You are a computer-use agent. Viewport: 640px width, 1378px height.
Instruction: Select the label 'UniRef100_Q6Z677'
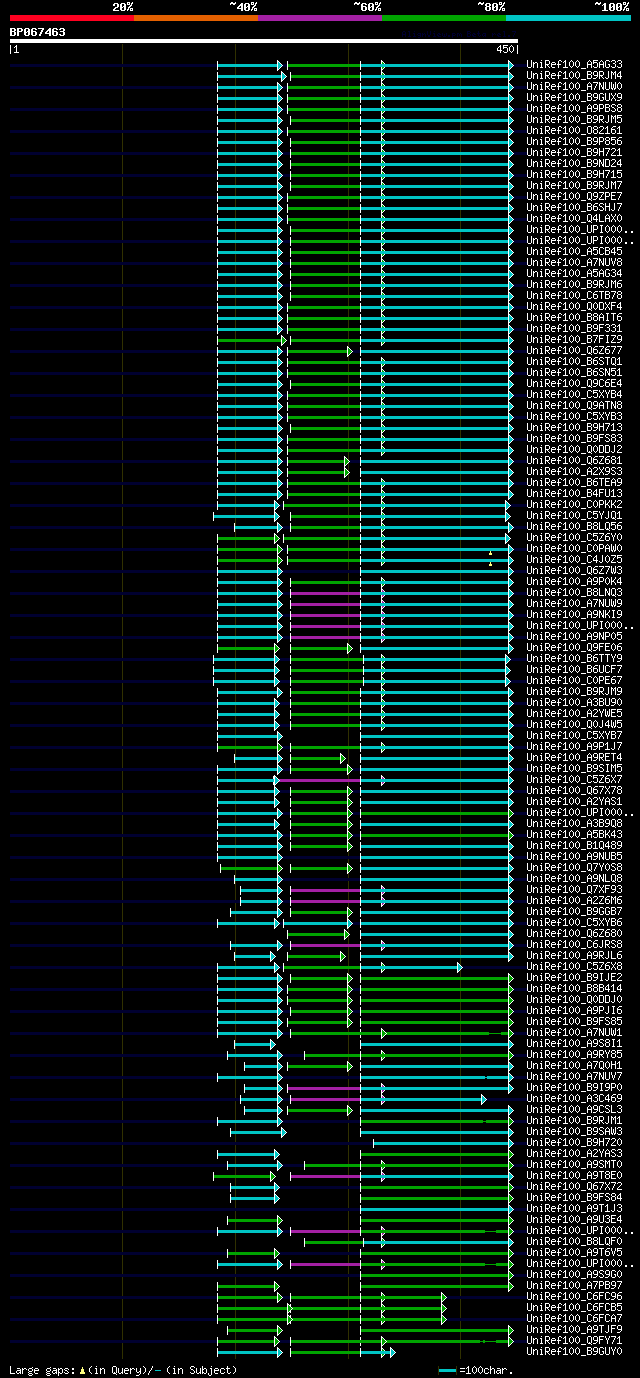[574, 350]
